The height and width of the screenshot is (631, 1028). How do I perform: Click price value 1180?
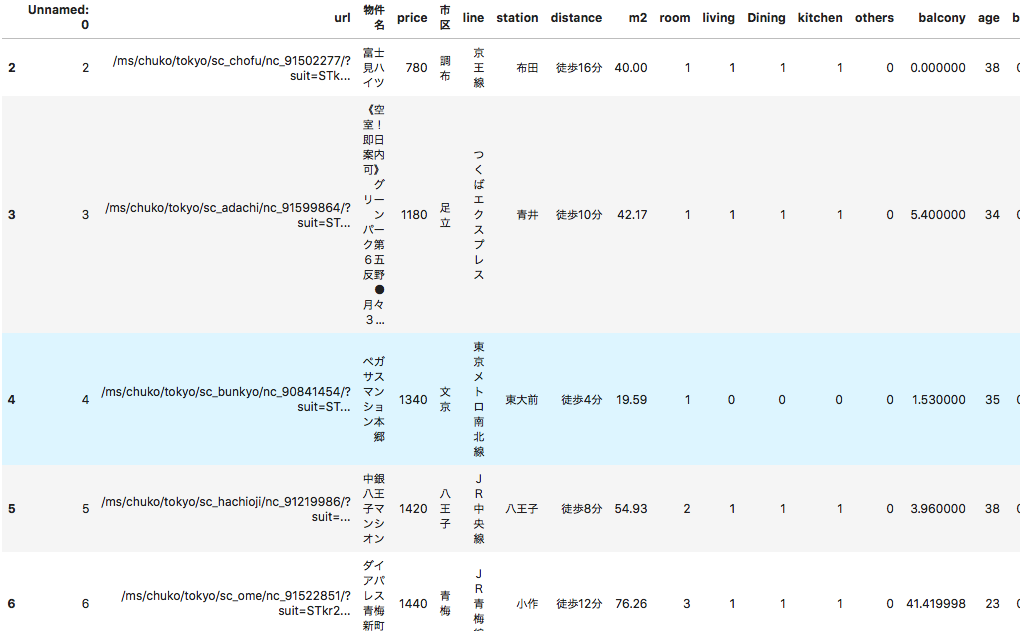[414, 214]
